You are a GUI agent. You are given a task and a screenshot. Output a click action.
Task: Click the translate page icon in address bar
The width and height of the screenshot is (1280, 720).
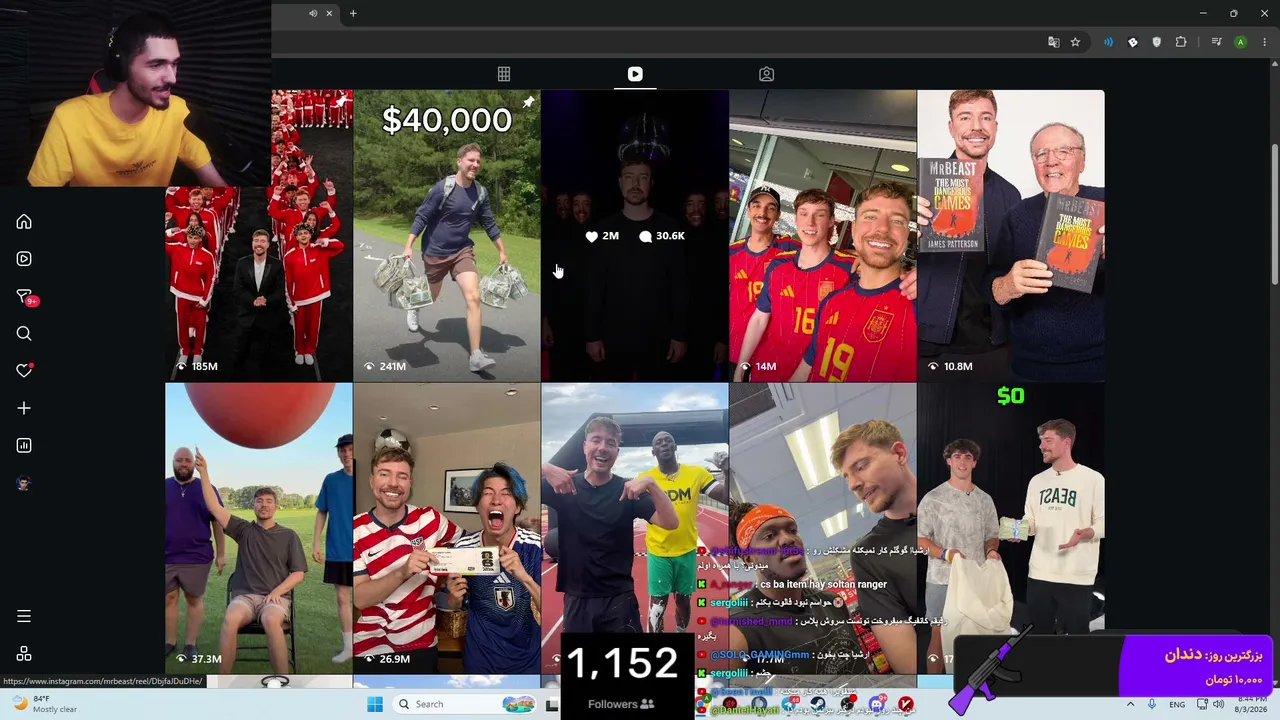point(1053,42)
